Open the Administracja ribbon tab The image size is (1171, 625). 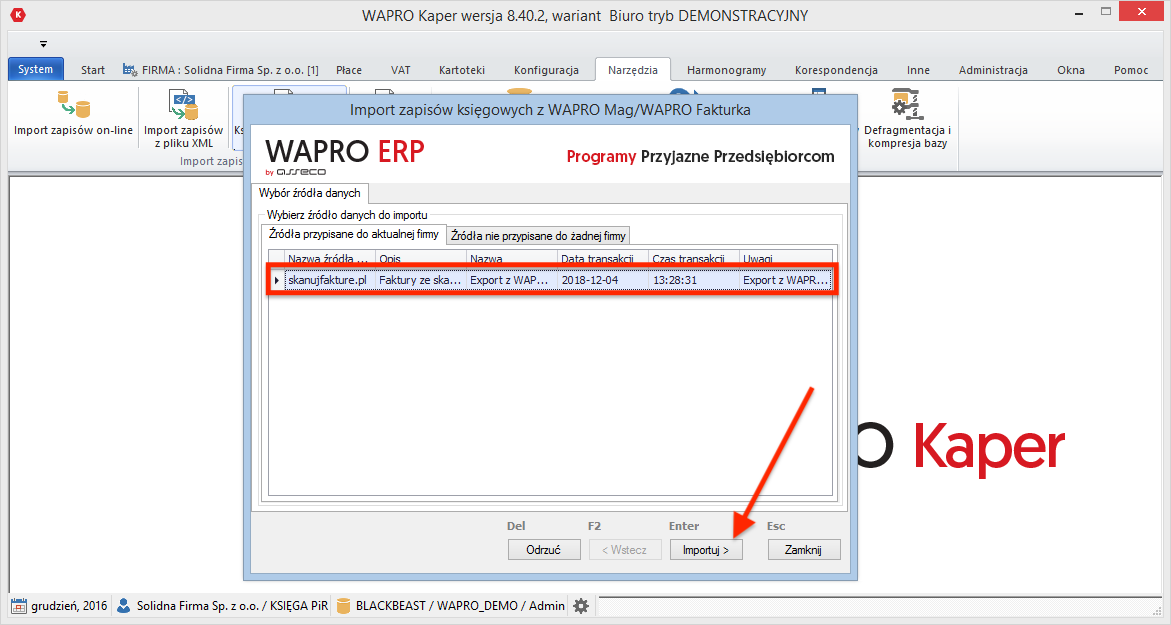click(992, 70)
